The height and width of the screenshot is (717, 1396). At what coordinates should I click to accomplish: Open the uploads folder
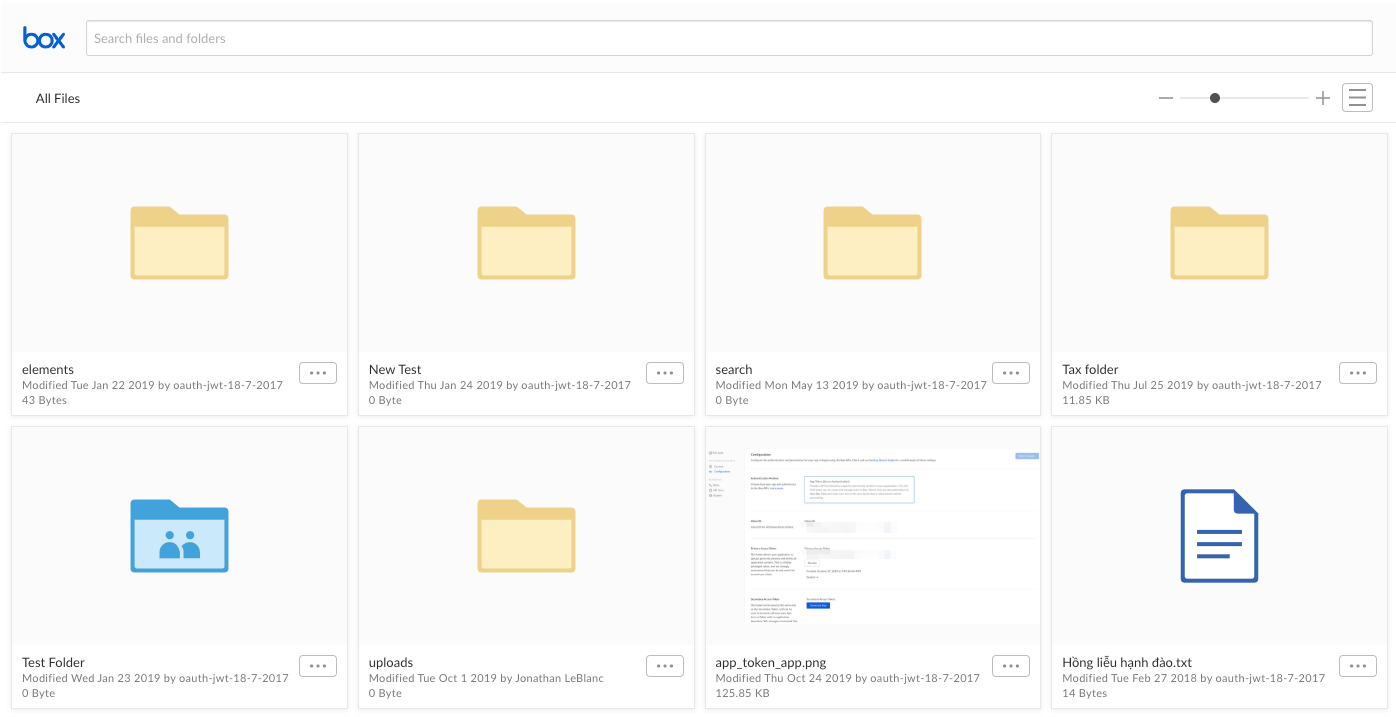(526, 536)
